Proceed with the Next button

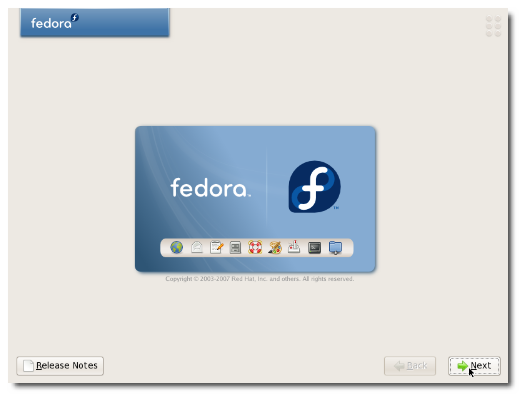click(474, 366)
